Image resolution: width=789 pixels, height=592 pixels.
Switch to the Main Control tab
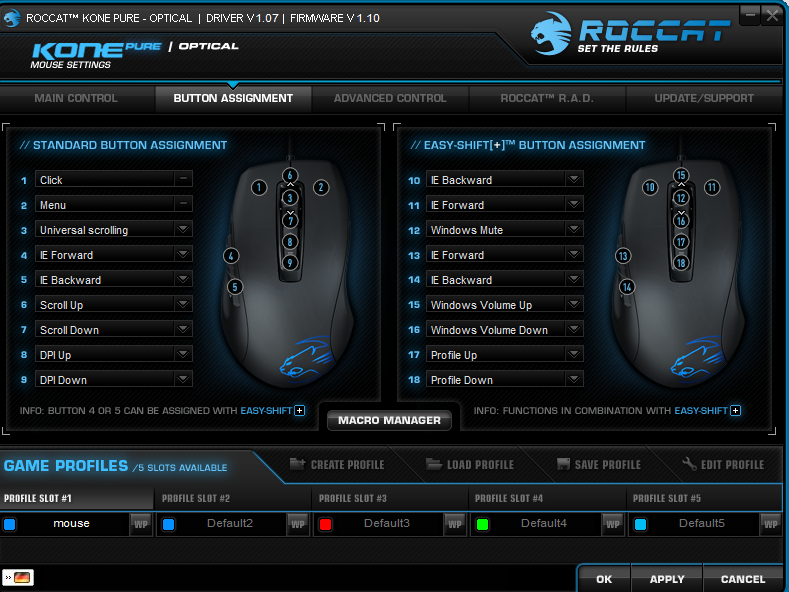[76, 99]
